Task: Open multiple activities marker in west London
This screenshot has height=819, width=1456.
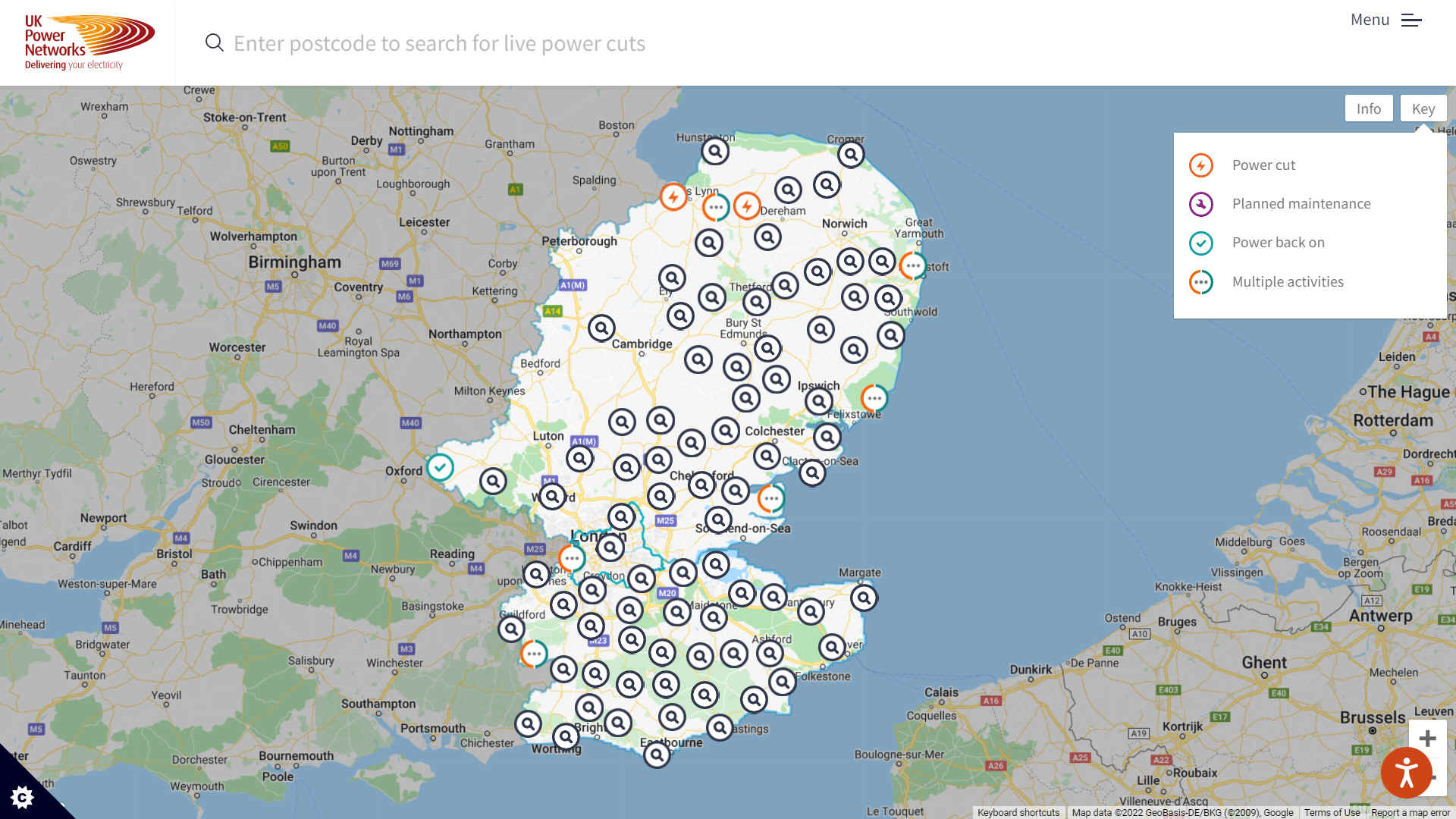Action: (572, 559)
